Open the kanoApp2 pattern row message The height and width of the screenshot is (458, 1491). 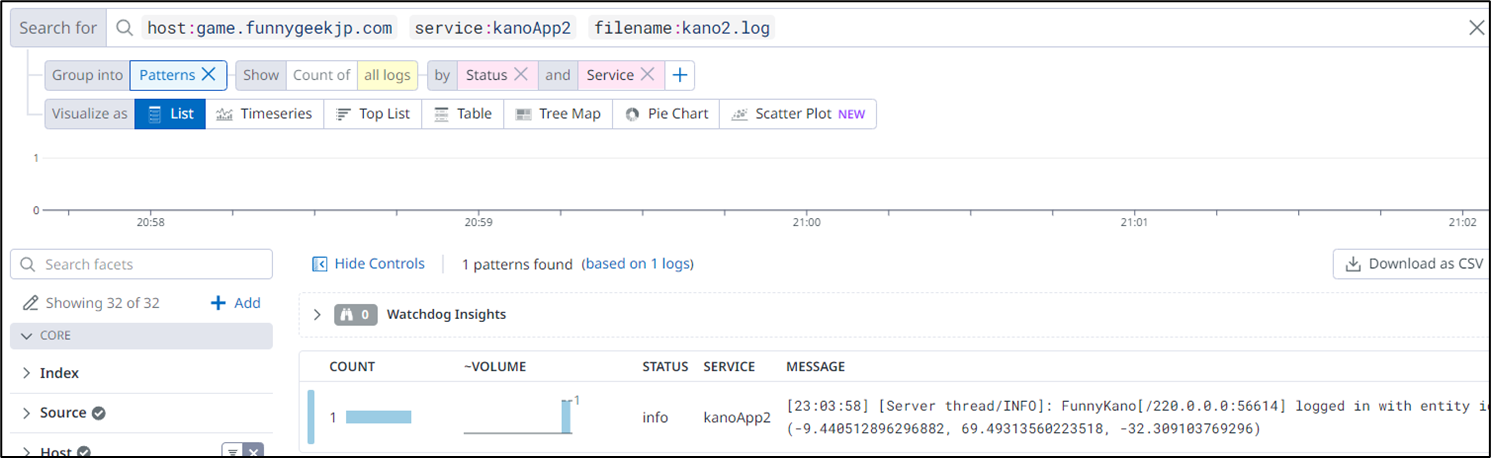point(1138,417)
